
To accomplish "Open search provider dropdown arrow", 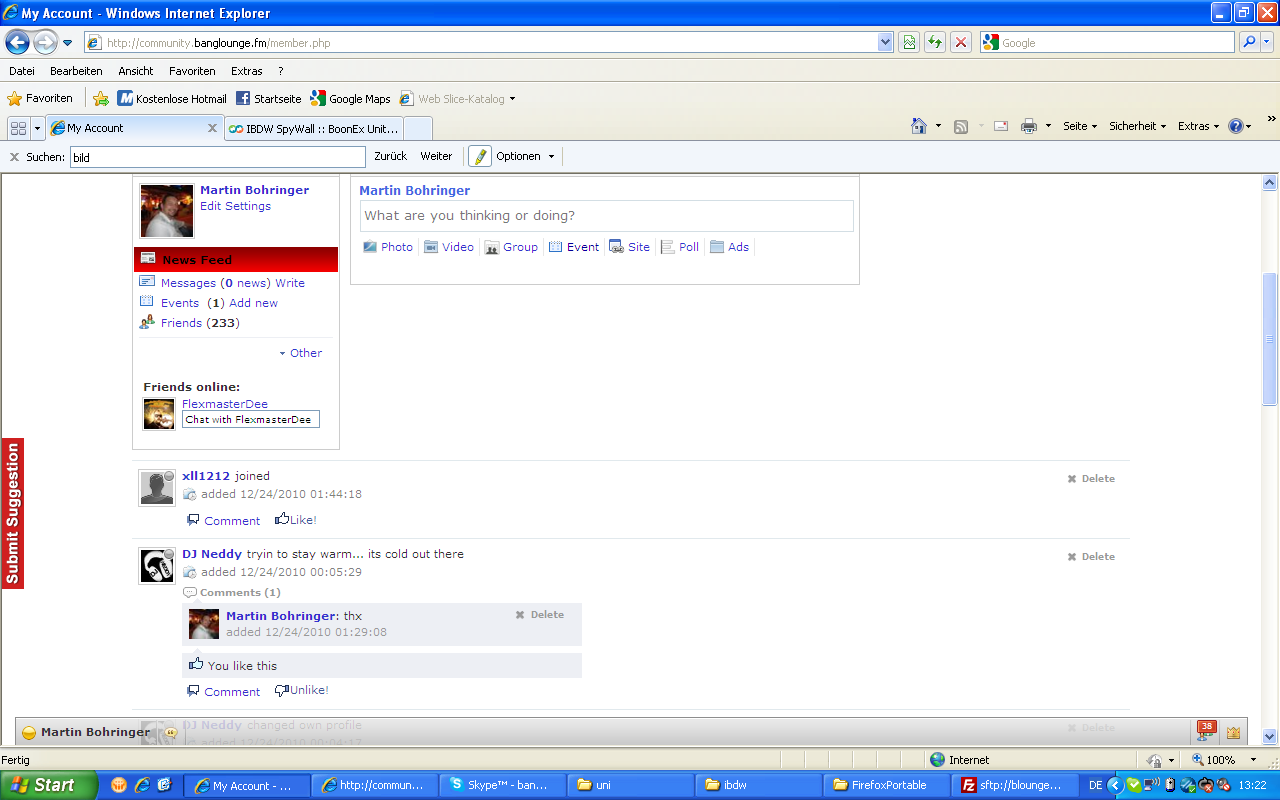I will pos(1268,42).
